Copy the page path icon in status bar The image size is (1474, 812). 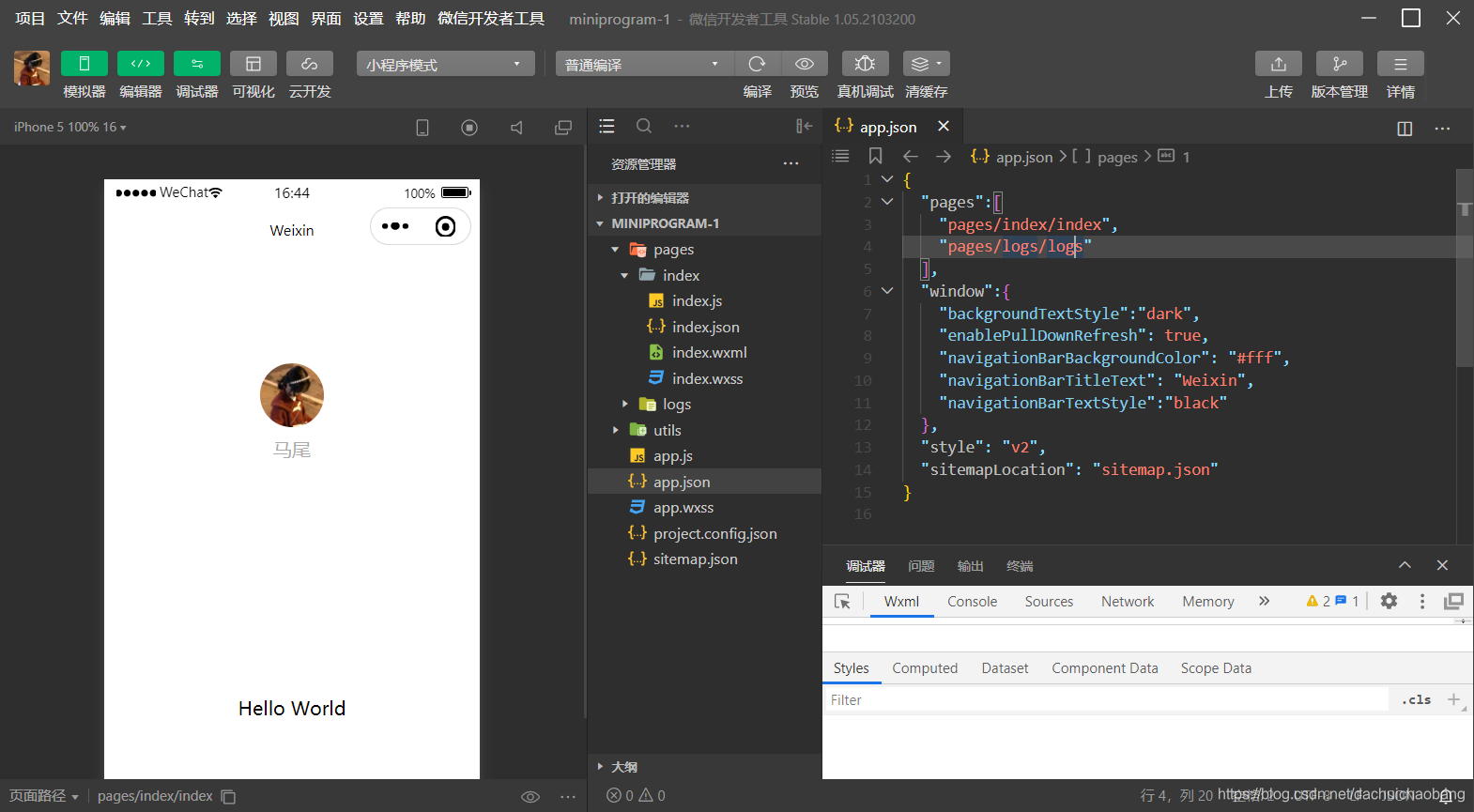point(228,796)
